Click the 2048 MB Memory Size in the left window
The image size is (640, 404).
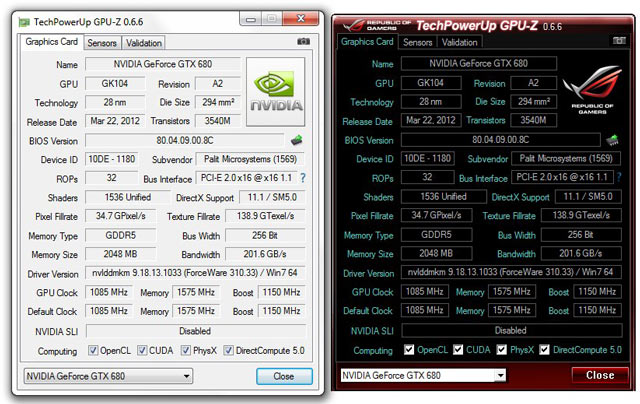[x=120, y=254]
